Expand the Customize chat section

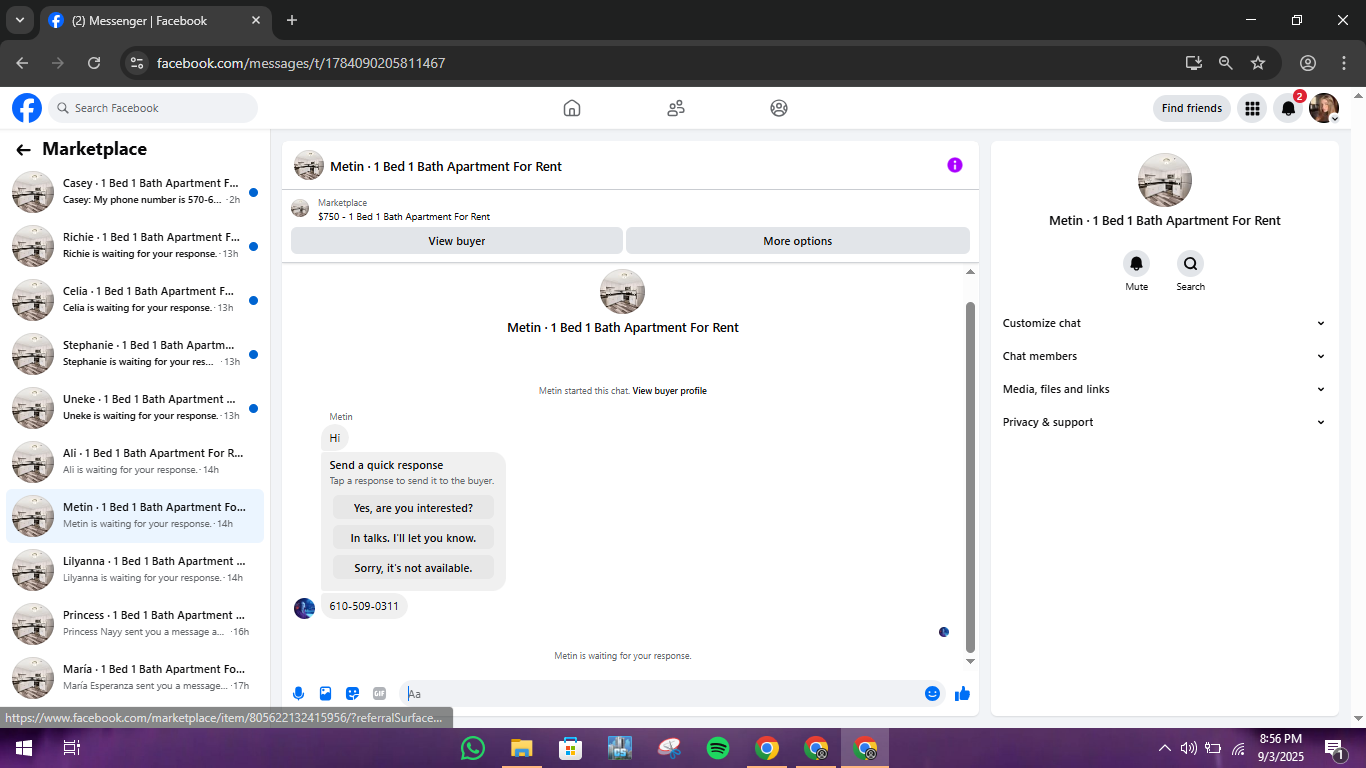(x=1164, y=323)
